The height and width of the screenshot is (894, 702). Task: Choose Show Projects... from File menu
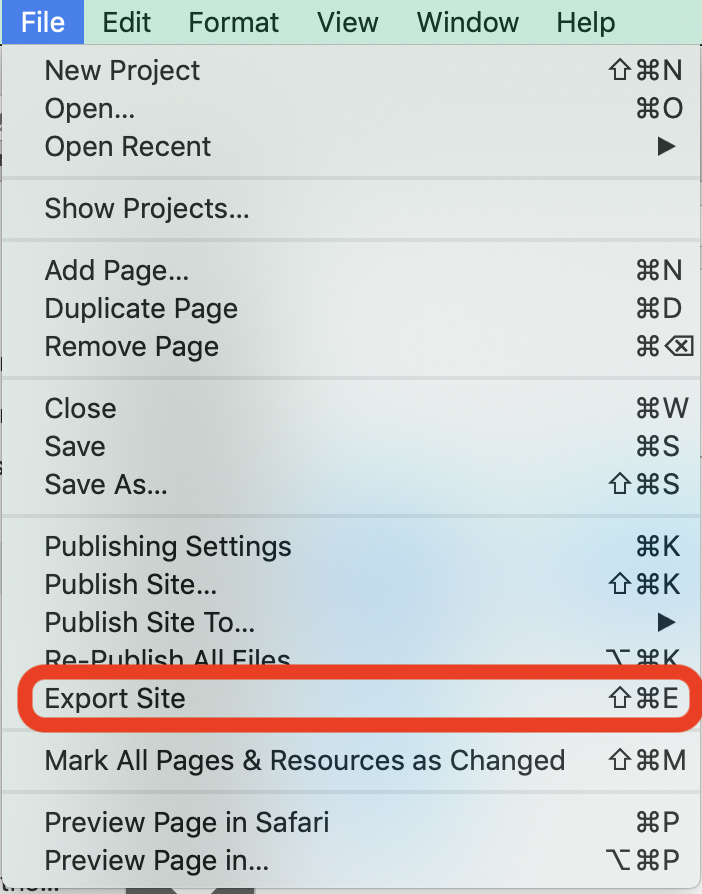(x=147, y=209)
